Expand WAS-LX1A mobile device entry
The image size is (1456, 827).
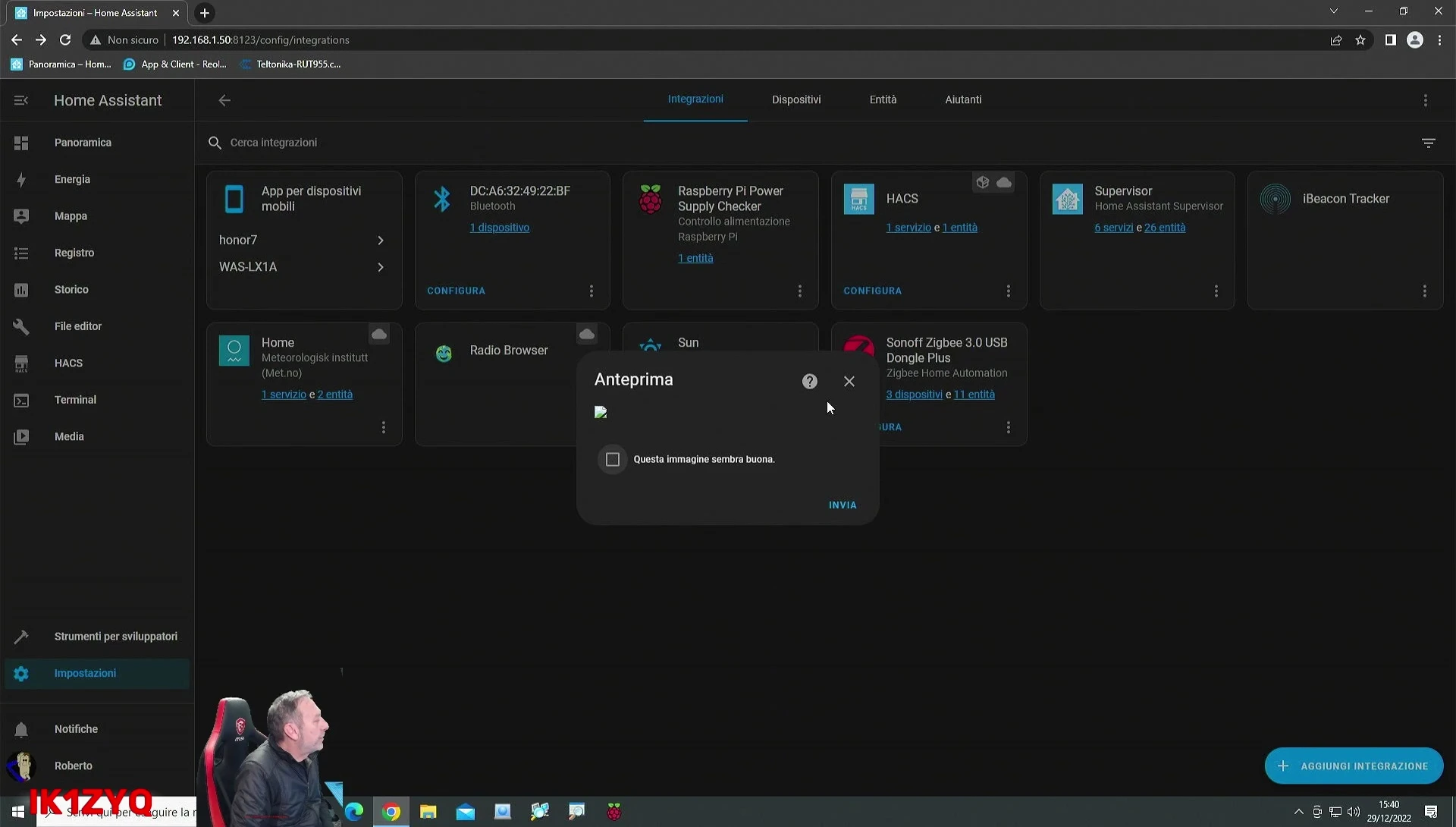coord(303,267)
